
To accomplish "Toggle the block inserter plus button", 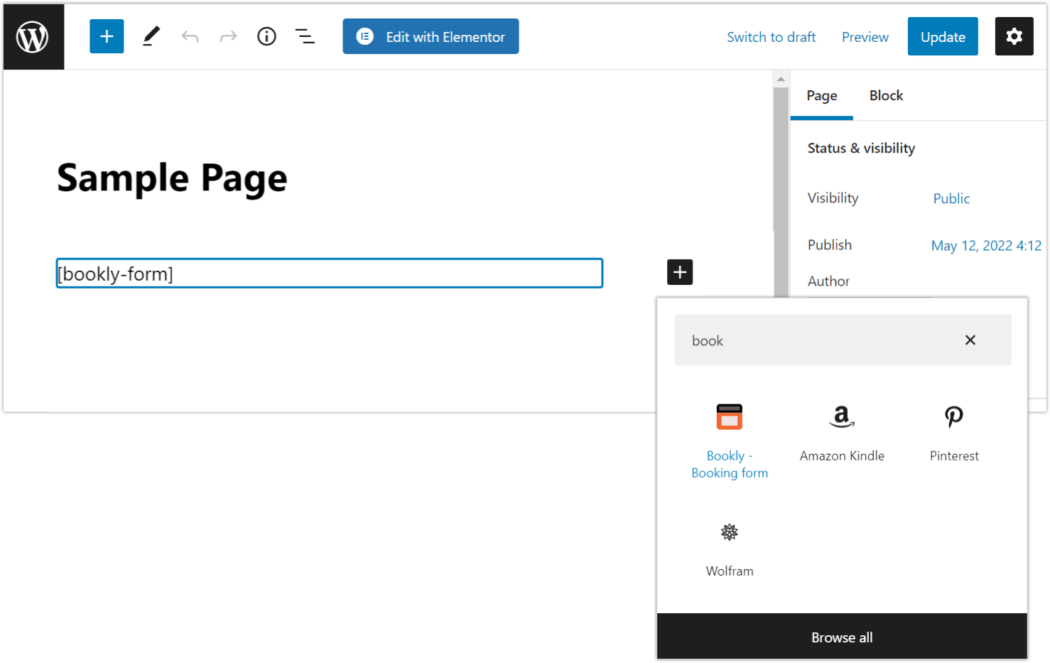I will [106, 36].
